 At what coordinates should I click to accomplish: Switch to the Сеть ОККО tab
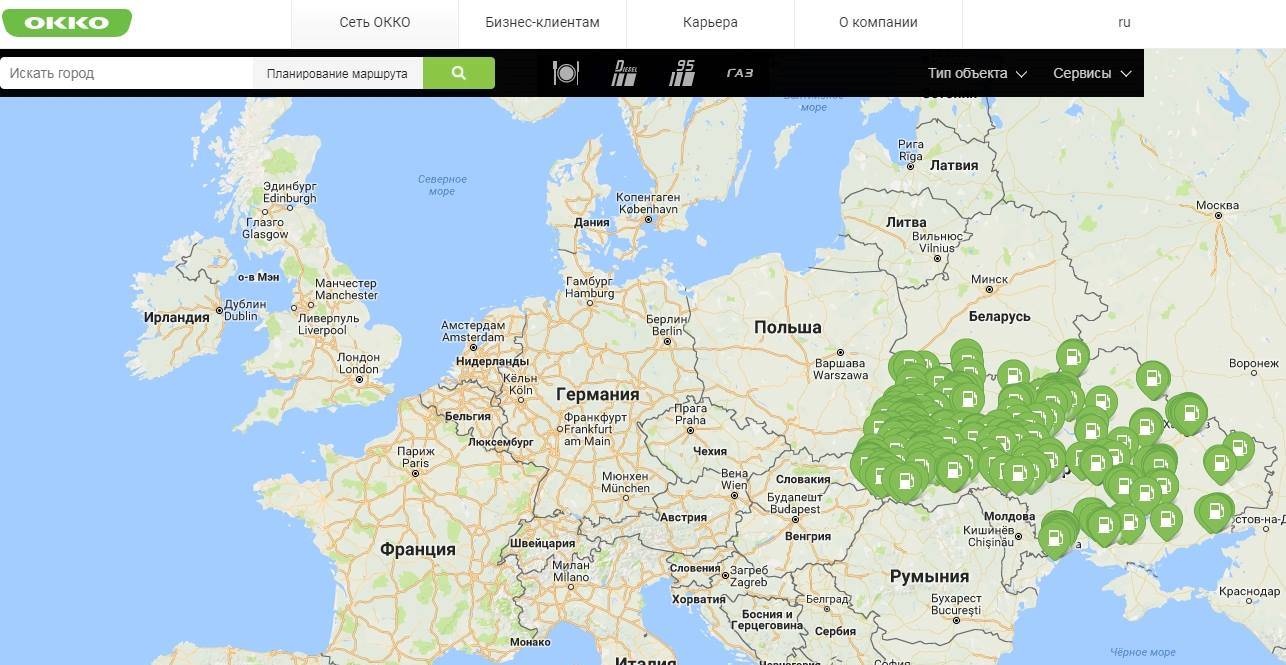[x=375, y=22]
